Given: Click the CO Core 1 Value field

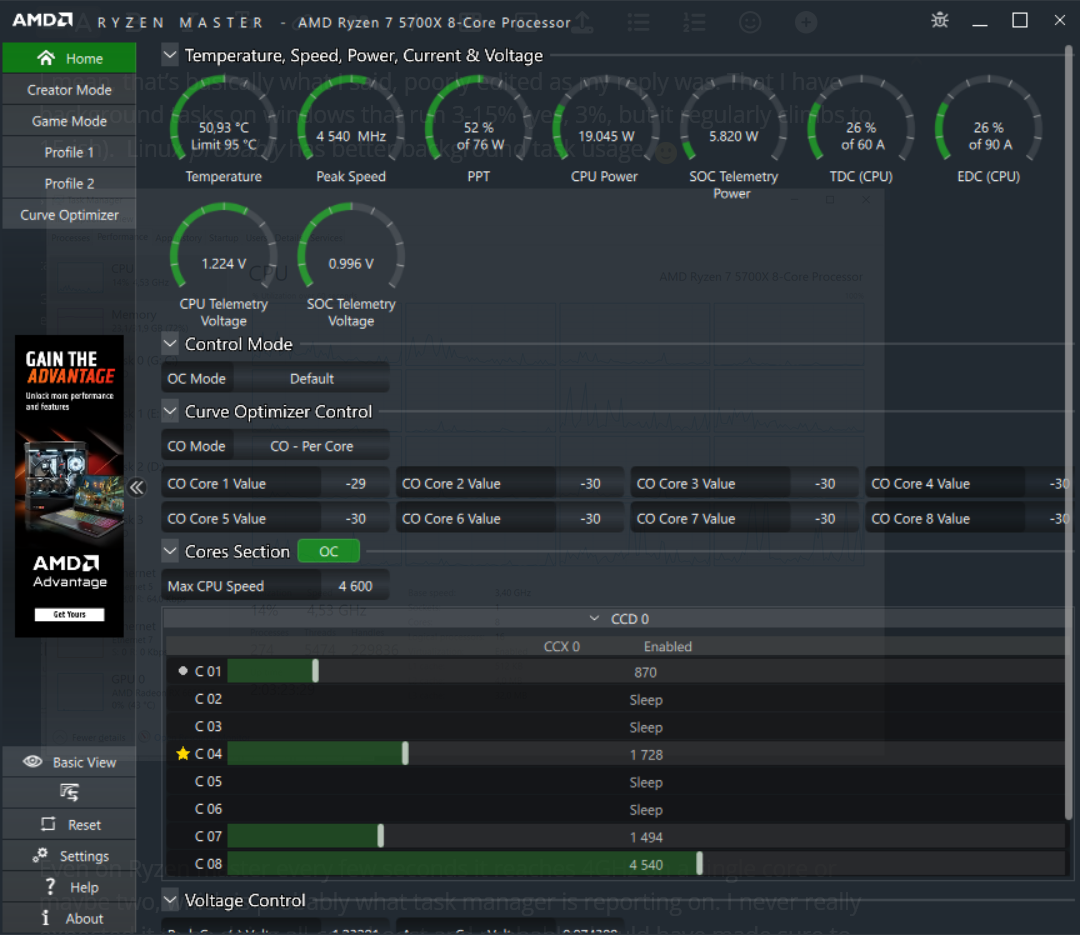Looking at the screenshot, I should 344,484.
